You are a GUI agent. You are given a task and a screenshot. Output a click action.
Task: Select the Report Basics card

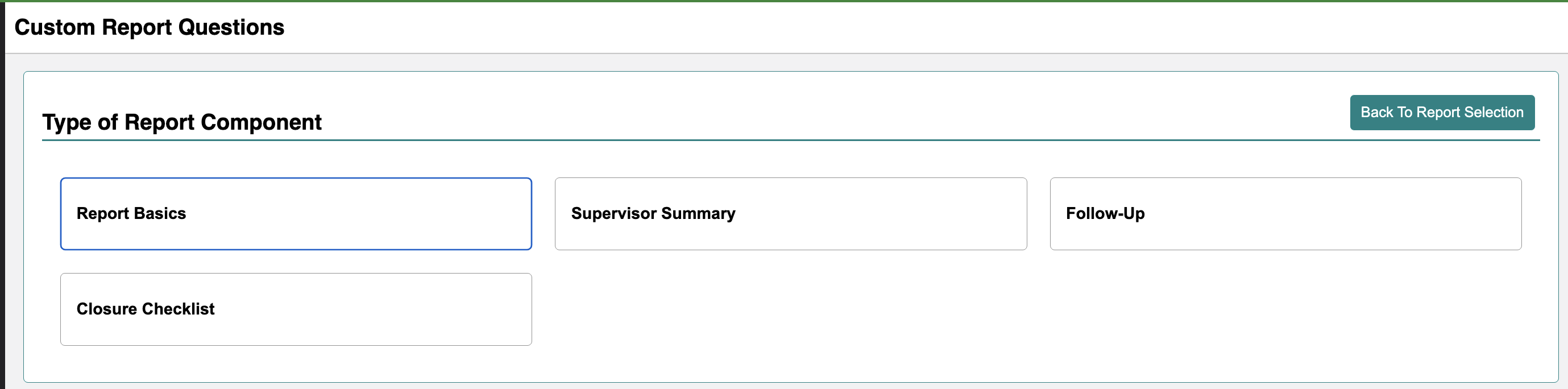pyautogui.click(x=296, y=214)
